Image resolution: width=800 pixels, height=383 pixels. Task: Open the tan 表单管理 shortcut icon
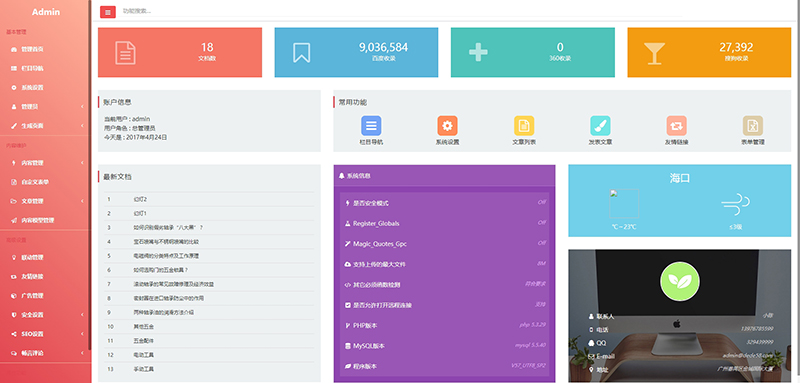point(753,125)
